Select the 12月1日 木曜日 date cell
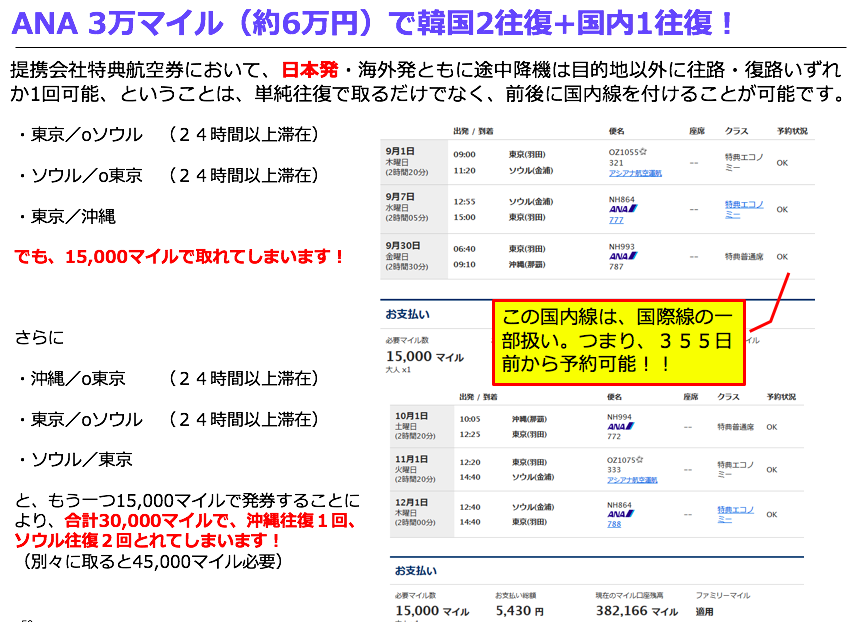 [422, 513]
